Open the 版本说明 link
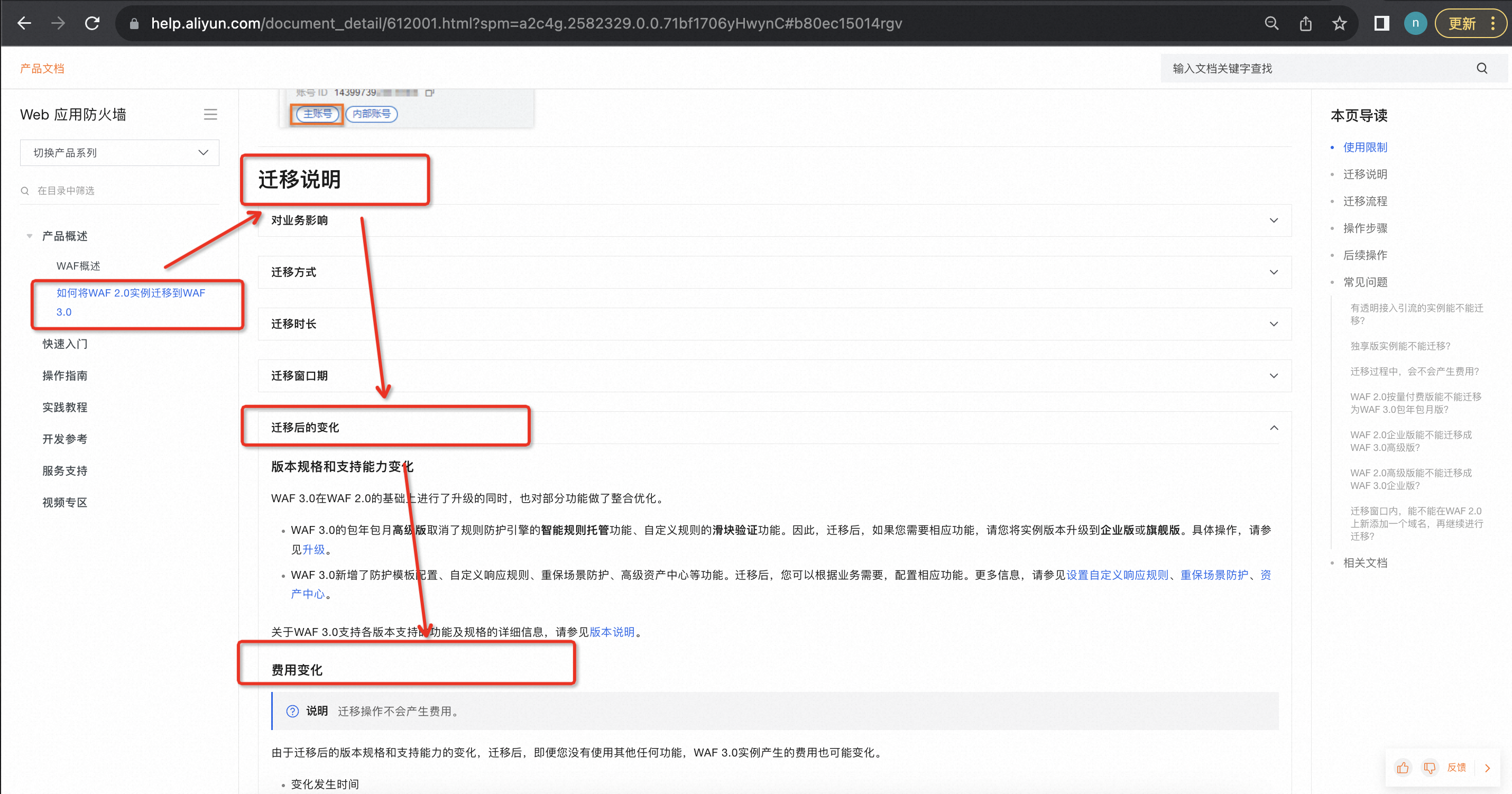 (612, 632)
